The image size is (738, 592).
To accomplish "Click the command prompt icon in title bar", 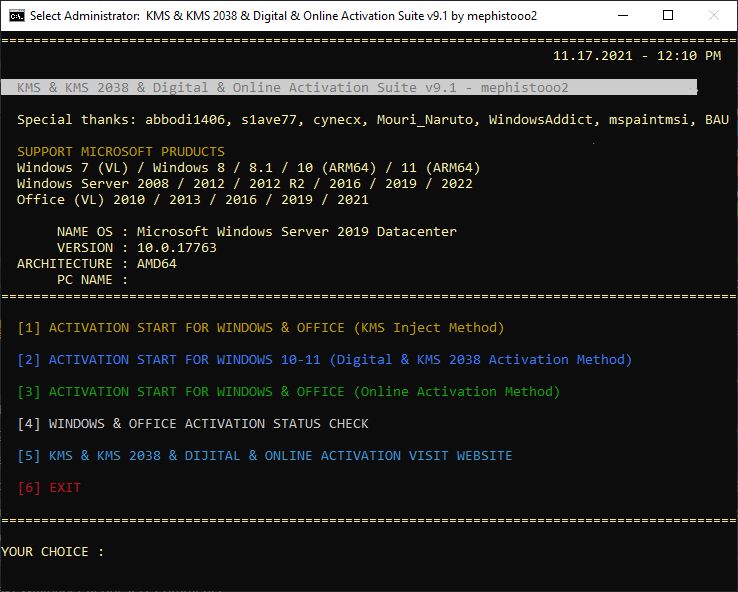I will (x=16, y=15).
